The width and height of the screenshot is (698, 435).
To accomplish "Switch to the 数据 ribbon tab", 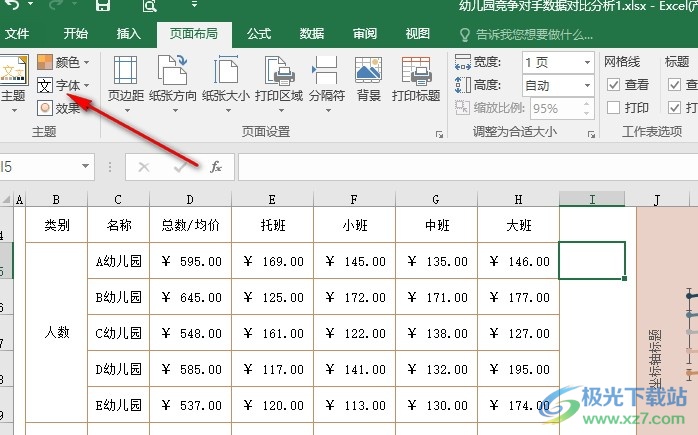I will tap(312, 34).
